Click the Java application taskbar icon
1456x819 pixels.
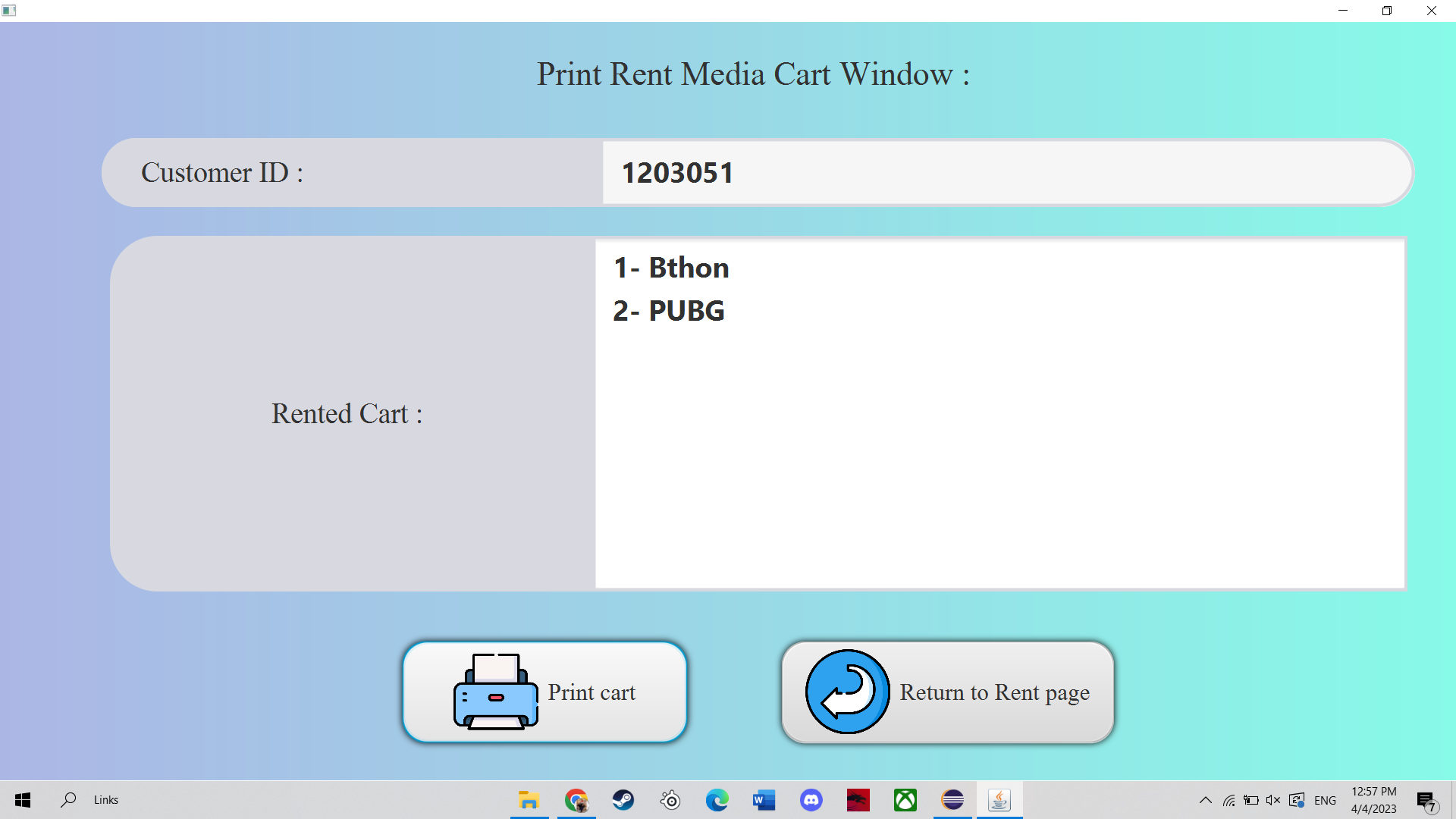pyautogui.click(x=999, y=800)
